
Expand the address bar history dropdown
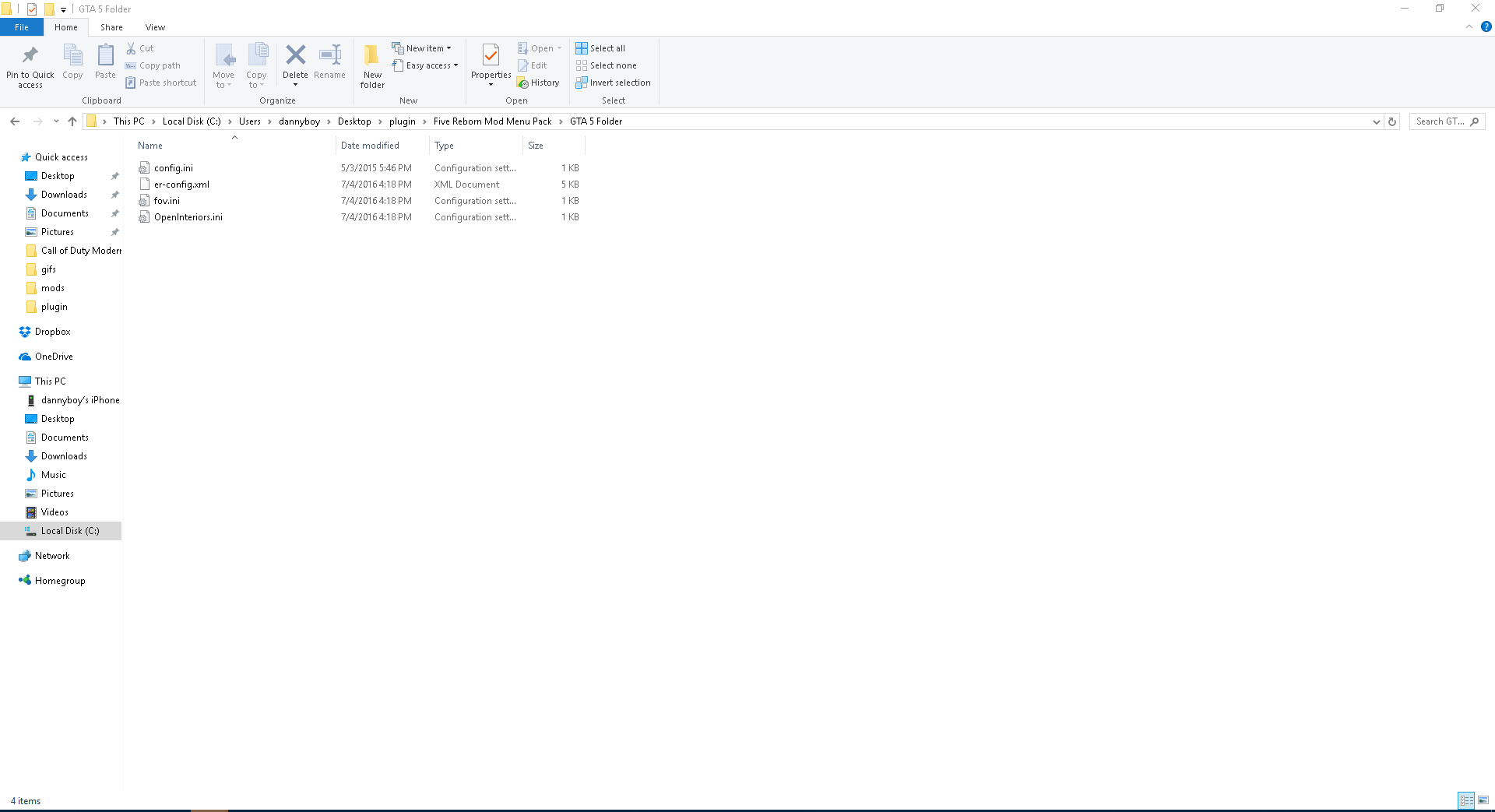[x=1377, y=121]
